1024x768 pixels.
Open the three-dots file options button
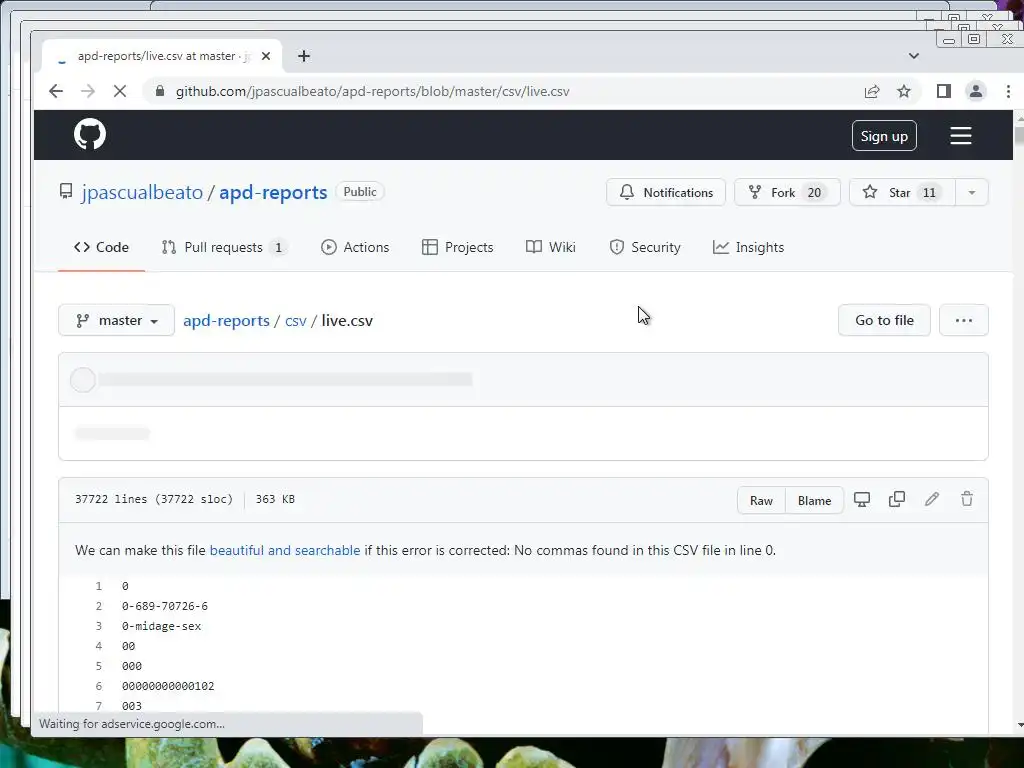tap(963, 321)
